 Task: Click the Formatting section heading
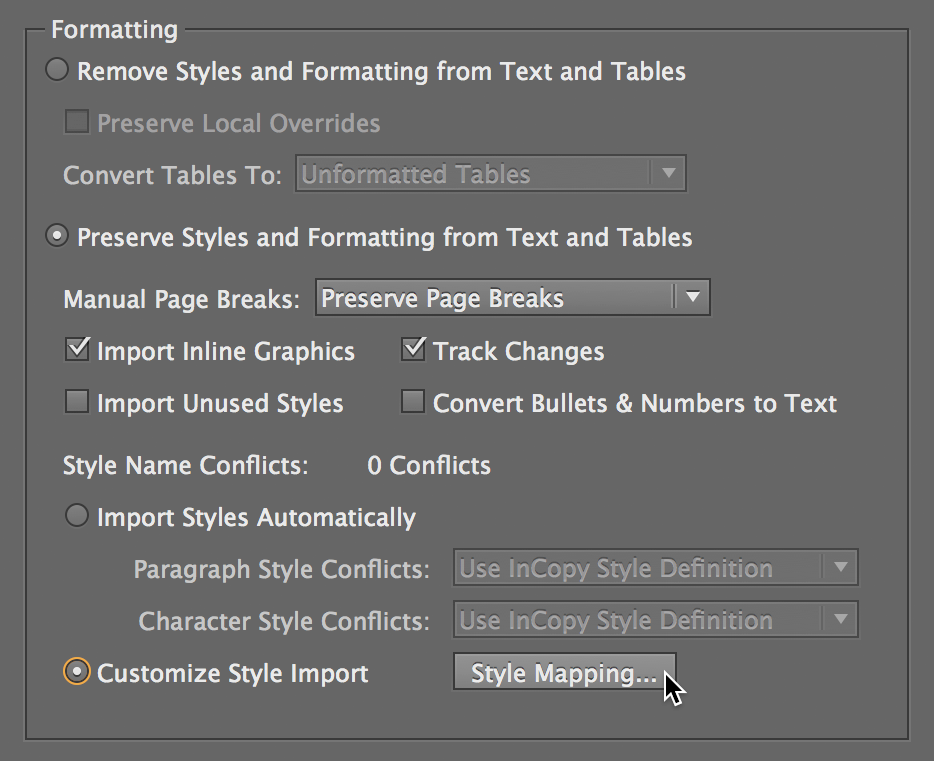(114, 29)
